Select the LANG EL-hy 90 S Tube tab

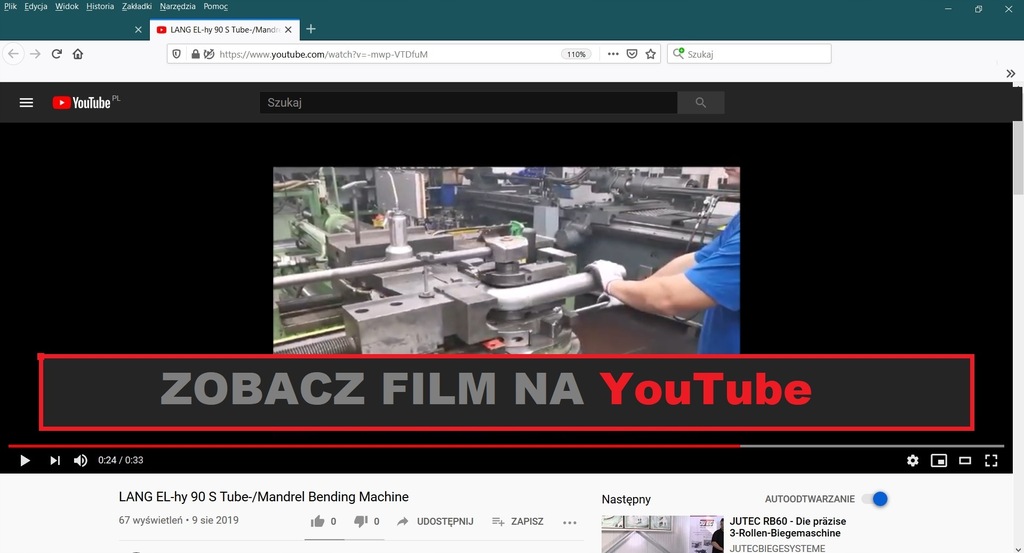225,29
